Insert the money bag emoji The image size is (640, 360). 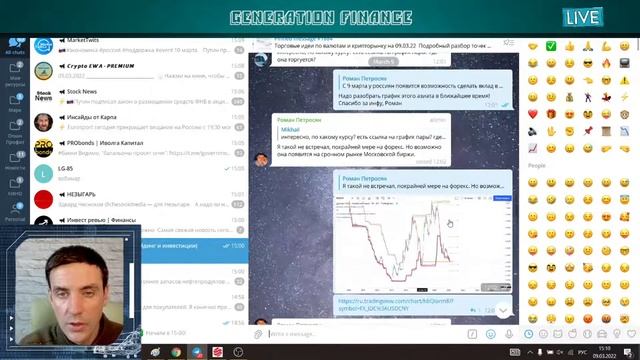(569, 97)
